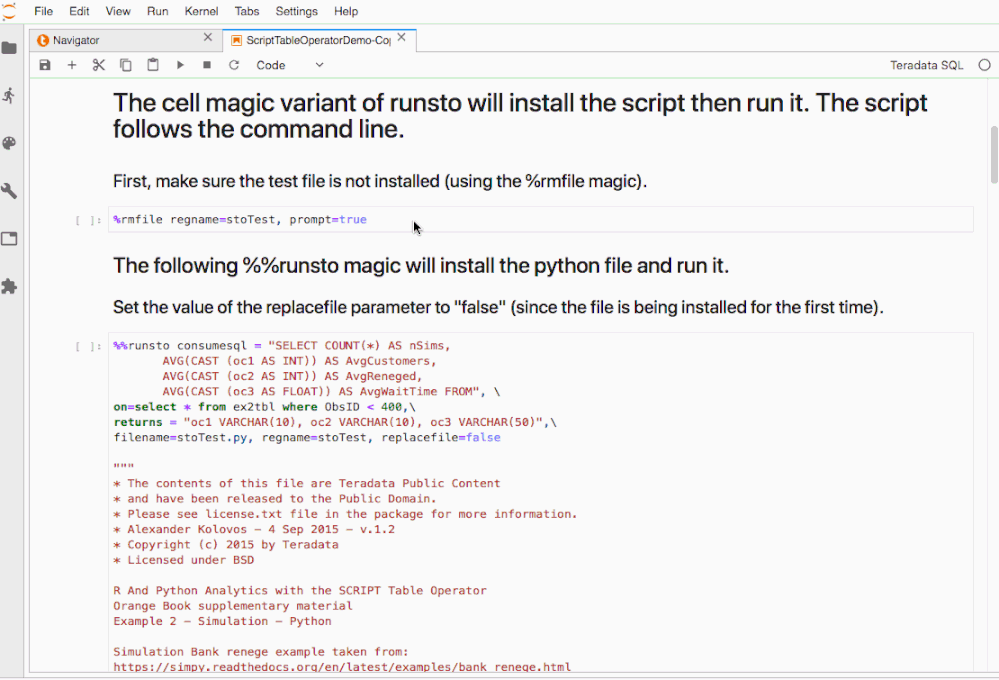Image resolution: width=999 pixels, height=680 pixels.
Task: Open the command palette sidebar icon
Action: 10,143
